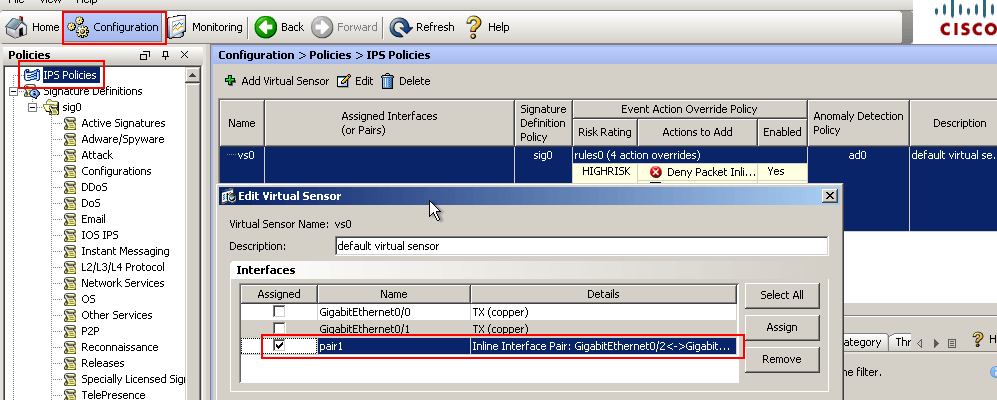Click the Assigned column header in Interfaces

pyautogui.click(x=278, y=294)
